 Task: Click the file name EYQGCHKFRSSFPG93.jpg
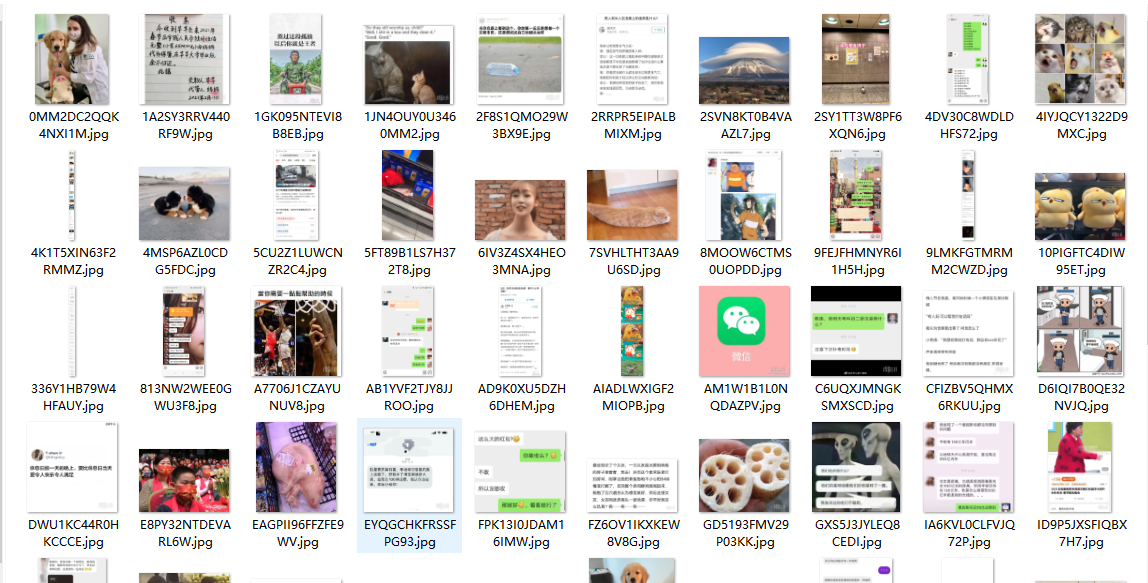(409, 533)
